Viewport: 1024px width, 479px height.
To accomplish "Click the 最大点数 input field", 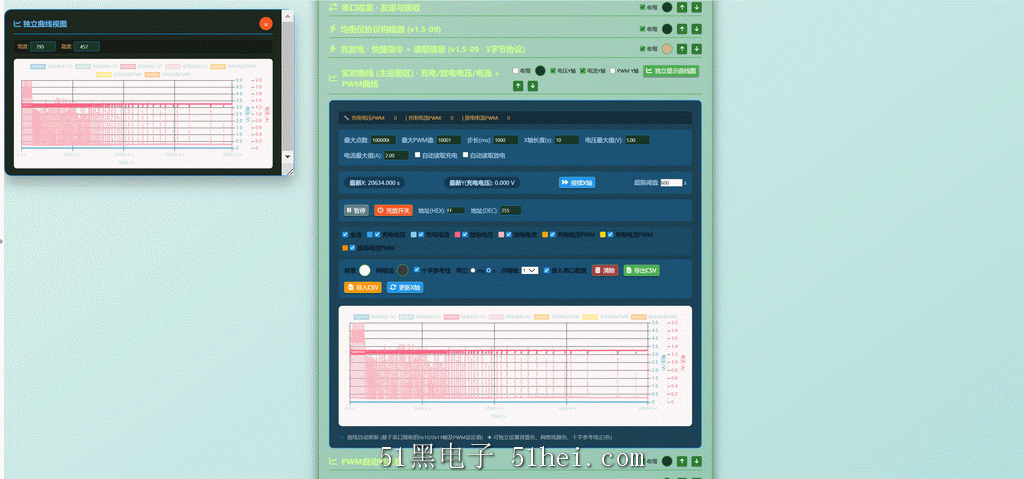I will 383,140.
